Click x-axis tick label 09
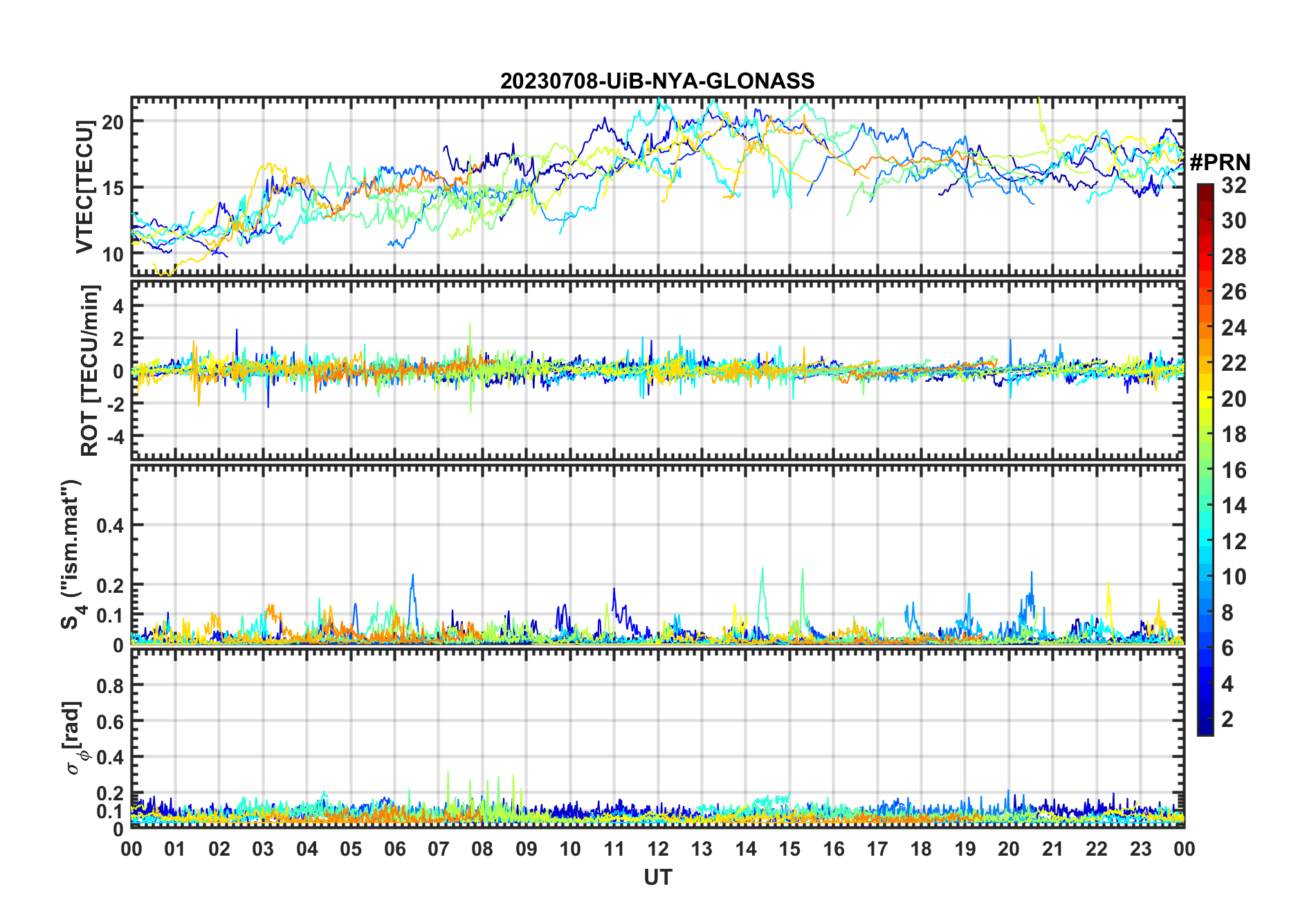The height and width of the screenshot is (920, 1316). point(527,849)
